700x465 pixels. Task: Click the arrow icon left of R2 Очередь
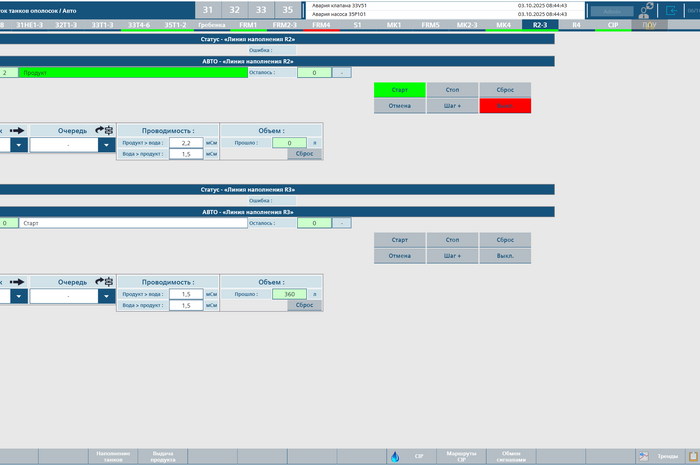[x=16, y=130]
